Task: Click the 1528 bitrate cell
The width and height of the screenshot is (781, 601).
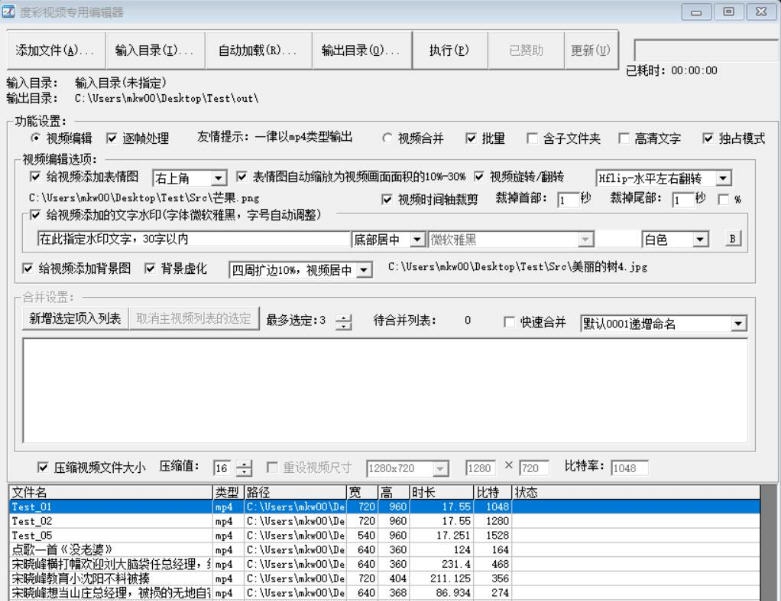Action: click(493, 536)
